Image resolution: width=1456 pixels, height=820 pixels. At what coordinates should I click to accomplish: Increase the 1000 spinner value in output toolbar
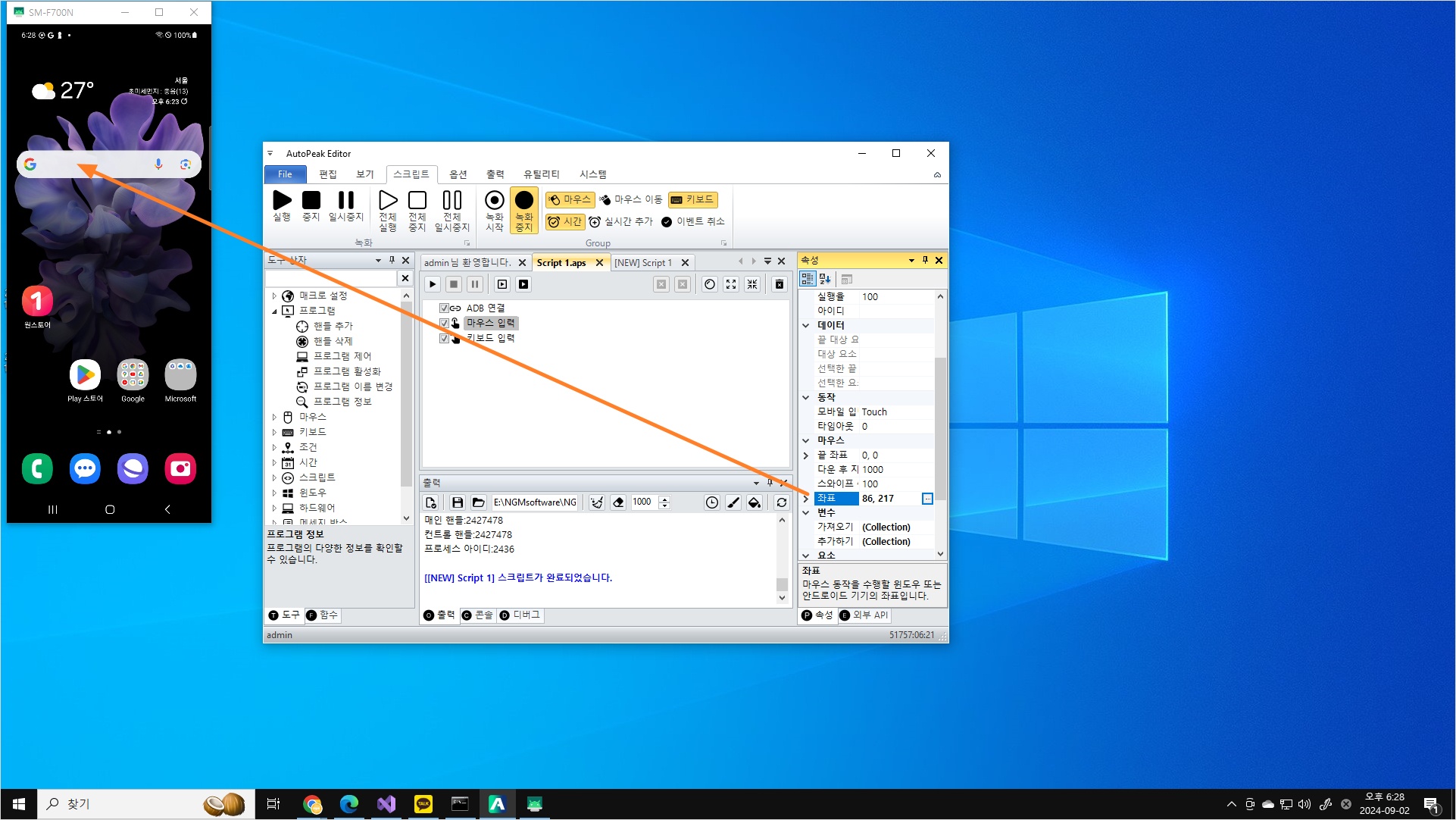click(664, 499)
